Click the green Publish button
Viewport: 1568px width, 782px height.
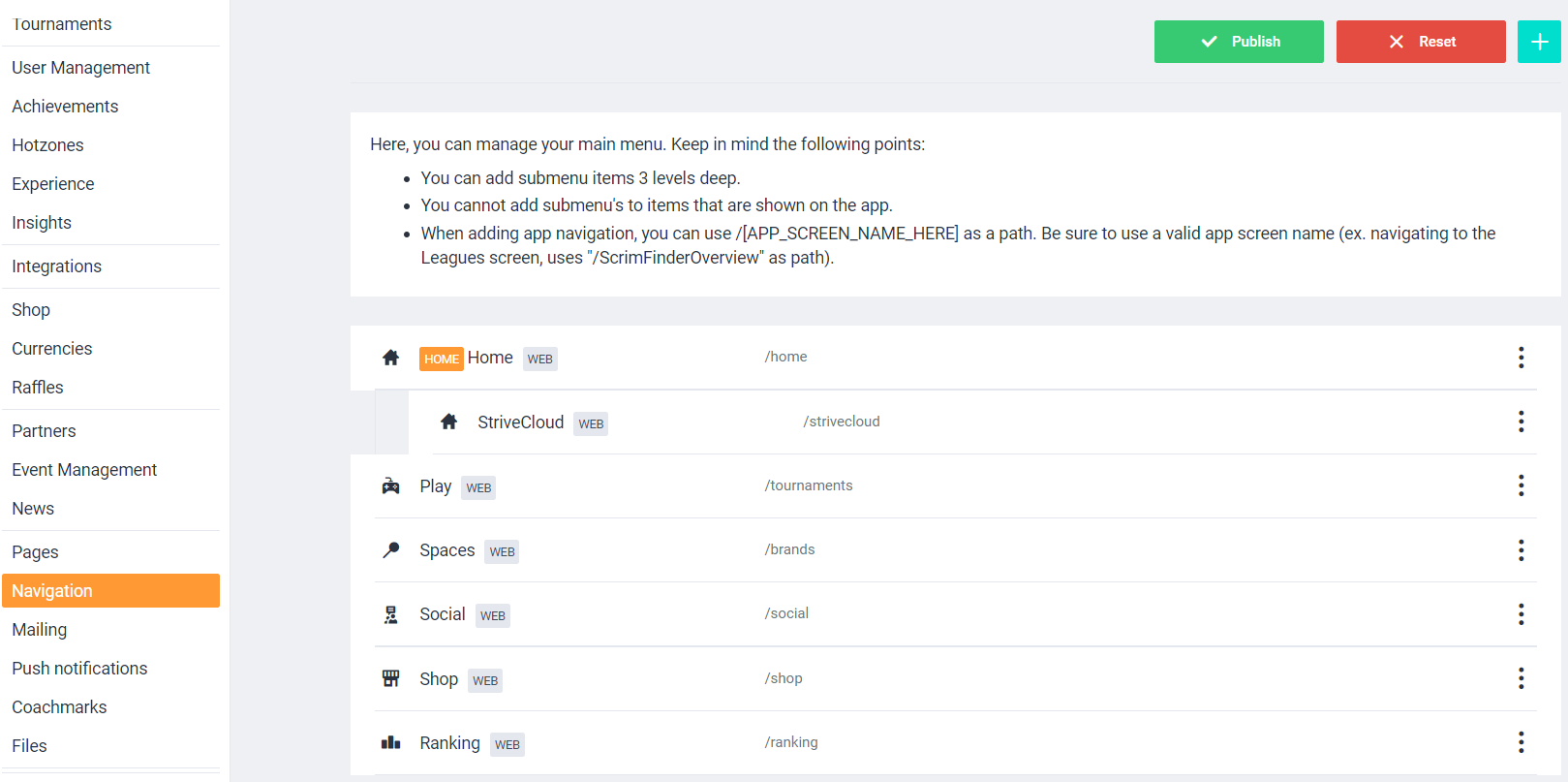pos(1238,42)
